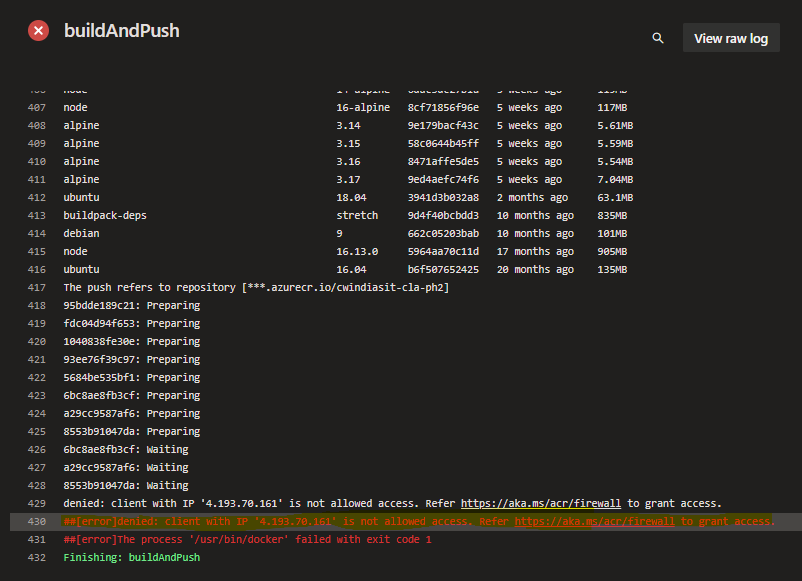Viewport: 802px width, 581px height.
Task: Click the buildpack-deps stretch image row
Action: point(345,215)
